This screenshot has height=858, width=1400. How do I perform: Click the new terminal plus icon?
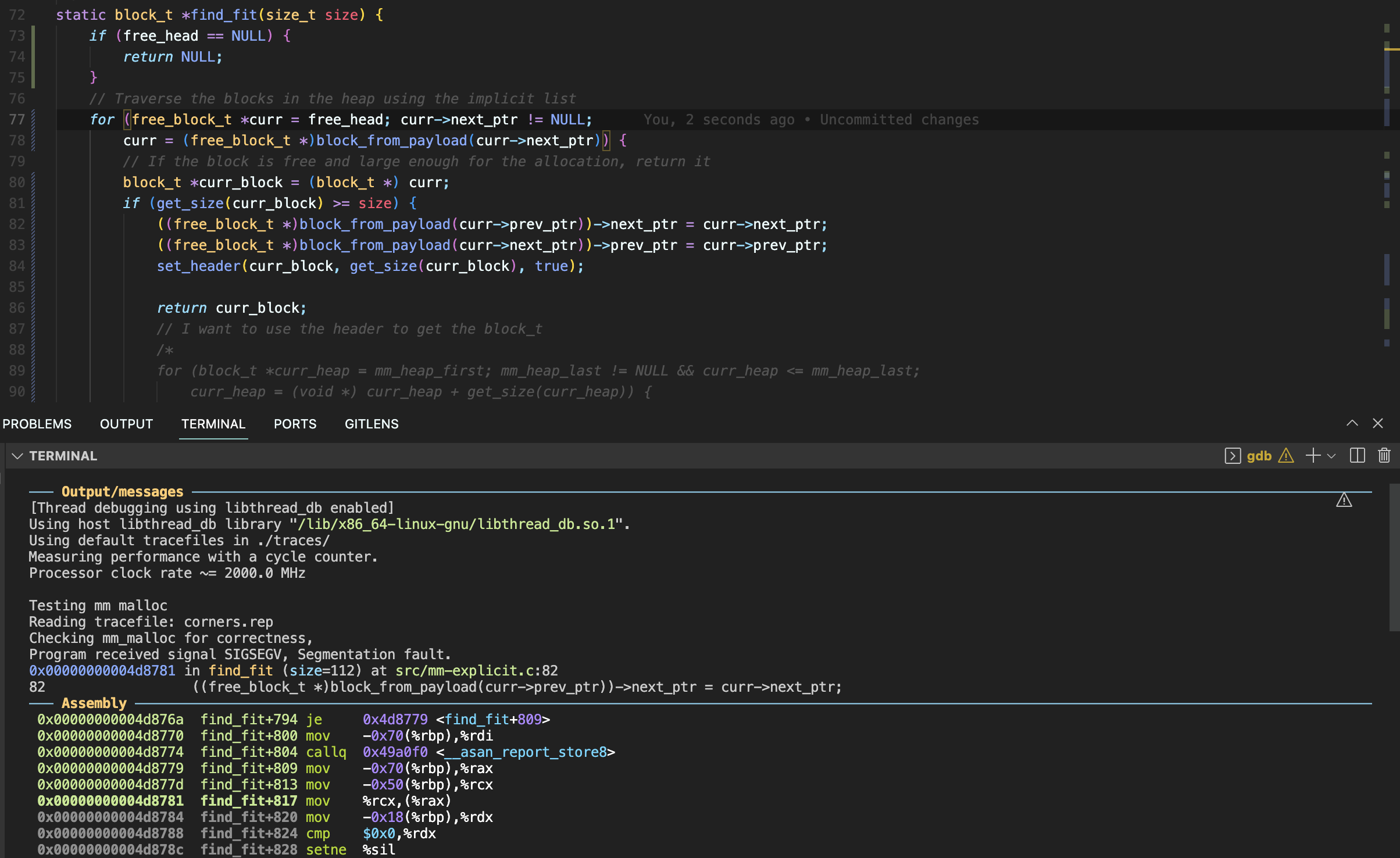pos(1313,456)
